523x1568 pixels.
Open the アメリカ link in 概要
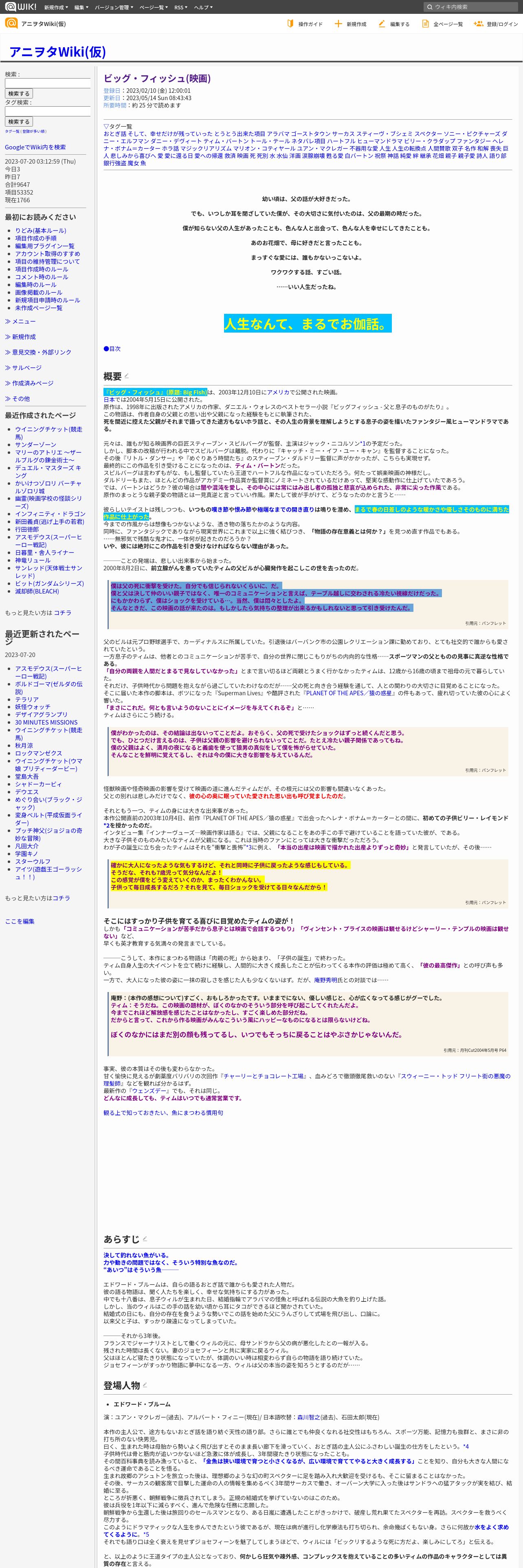278,392
